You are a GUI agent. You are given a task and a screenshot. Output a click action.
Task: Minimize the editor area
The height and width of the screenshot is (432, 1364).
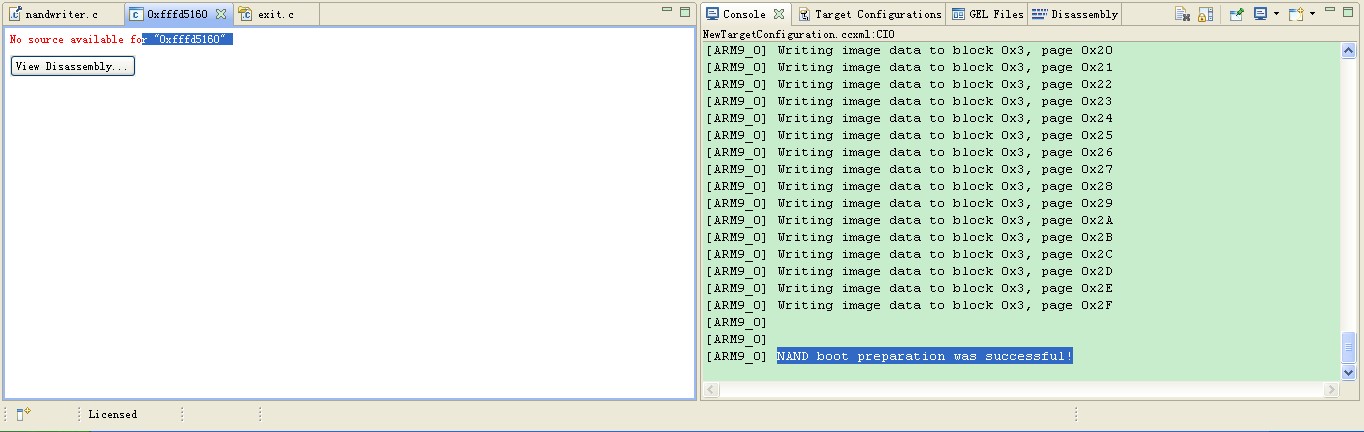click(x=667, y=10)
